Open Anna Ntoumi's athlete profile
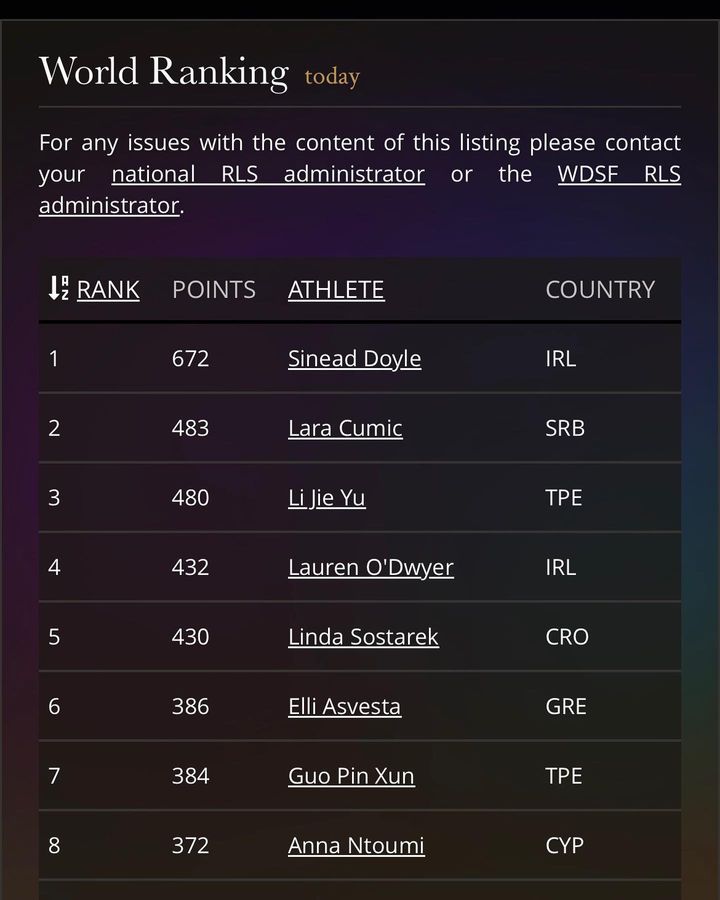Viewport: 720px width, 900px height. 356,845
